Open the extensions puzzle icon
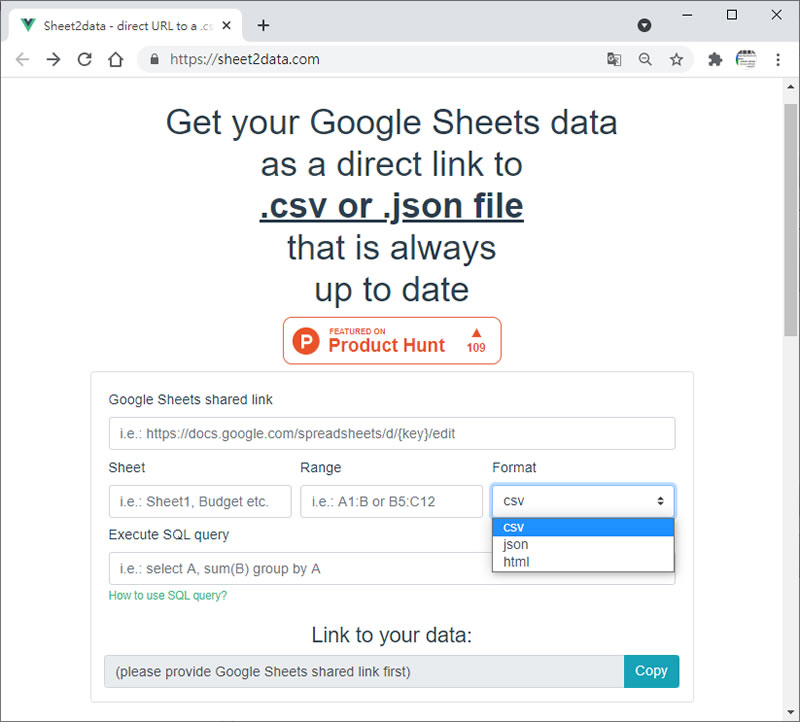The height and width of the screenshot is (722, 800). (715, 59)
